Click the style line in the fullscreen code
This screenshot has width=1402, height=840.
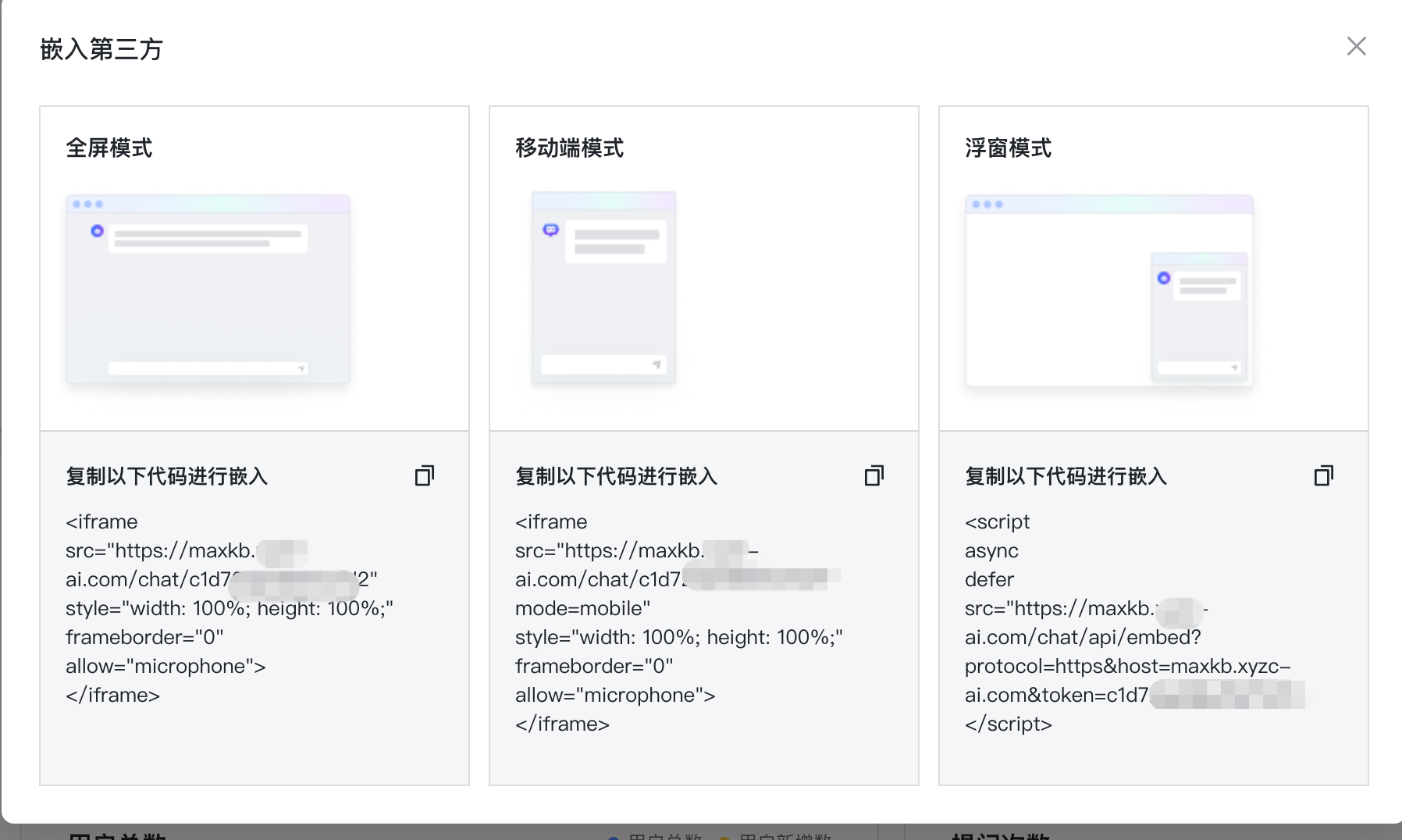pos(230,608)
